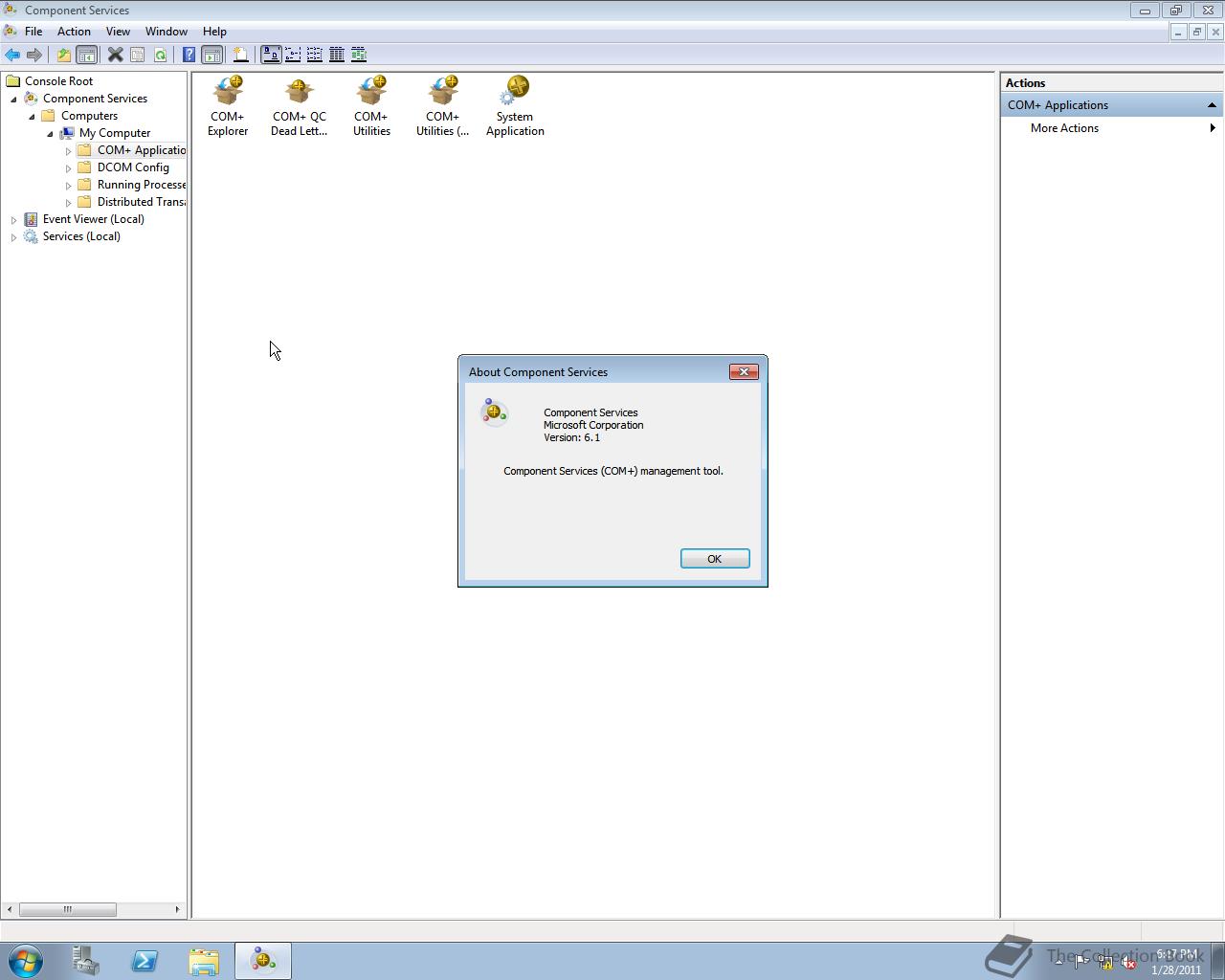Launch PowerShell from the taskbar
The image size is (1225, 980).
(x=145, y=961)
